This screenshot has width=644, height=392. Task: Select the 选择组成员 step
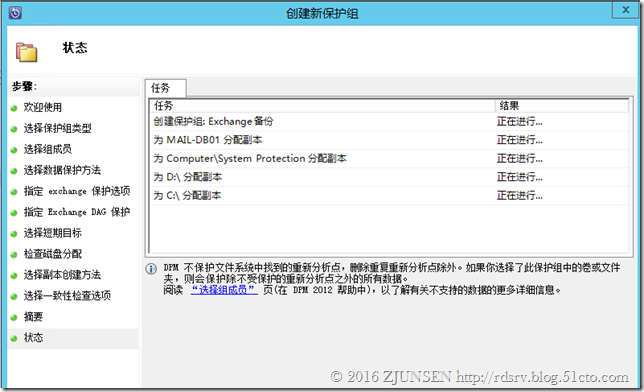(48, 149)
